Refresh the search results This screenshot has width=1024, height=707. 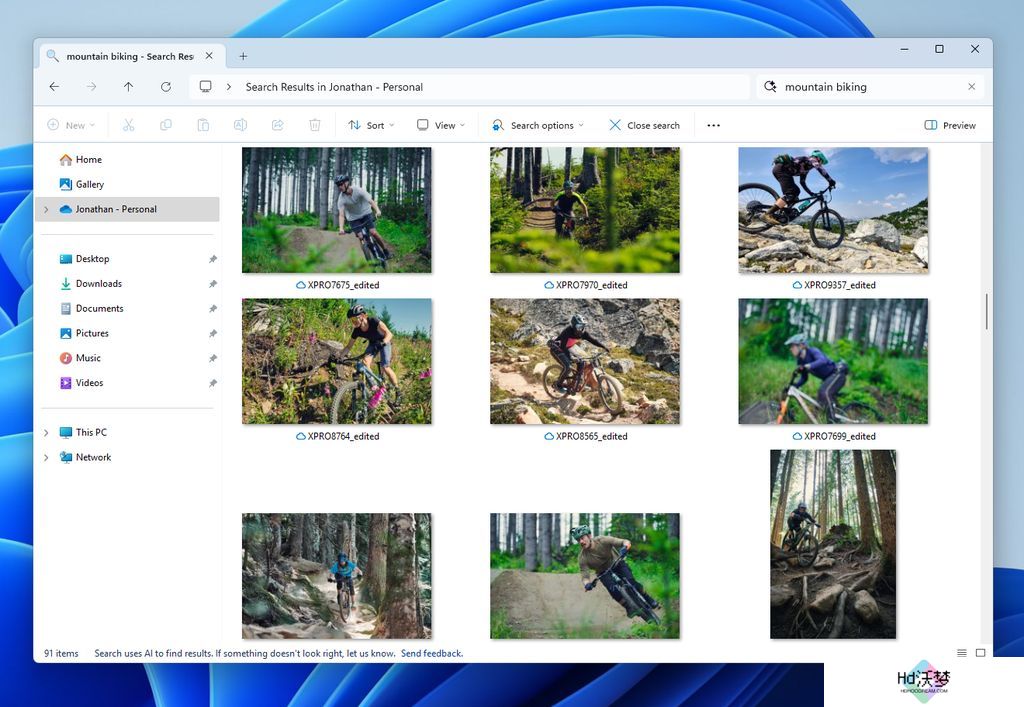click(166, 87)
